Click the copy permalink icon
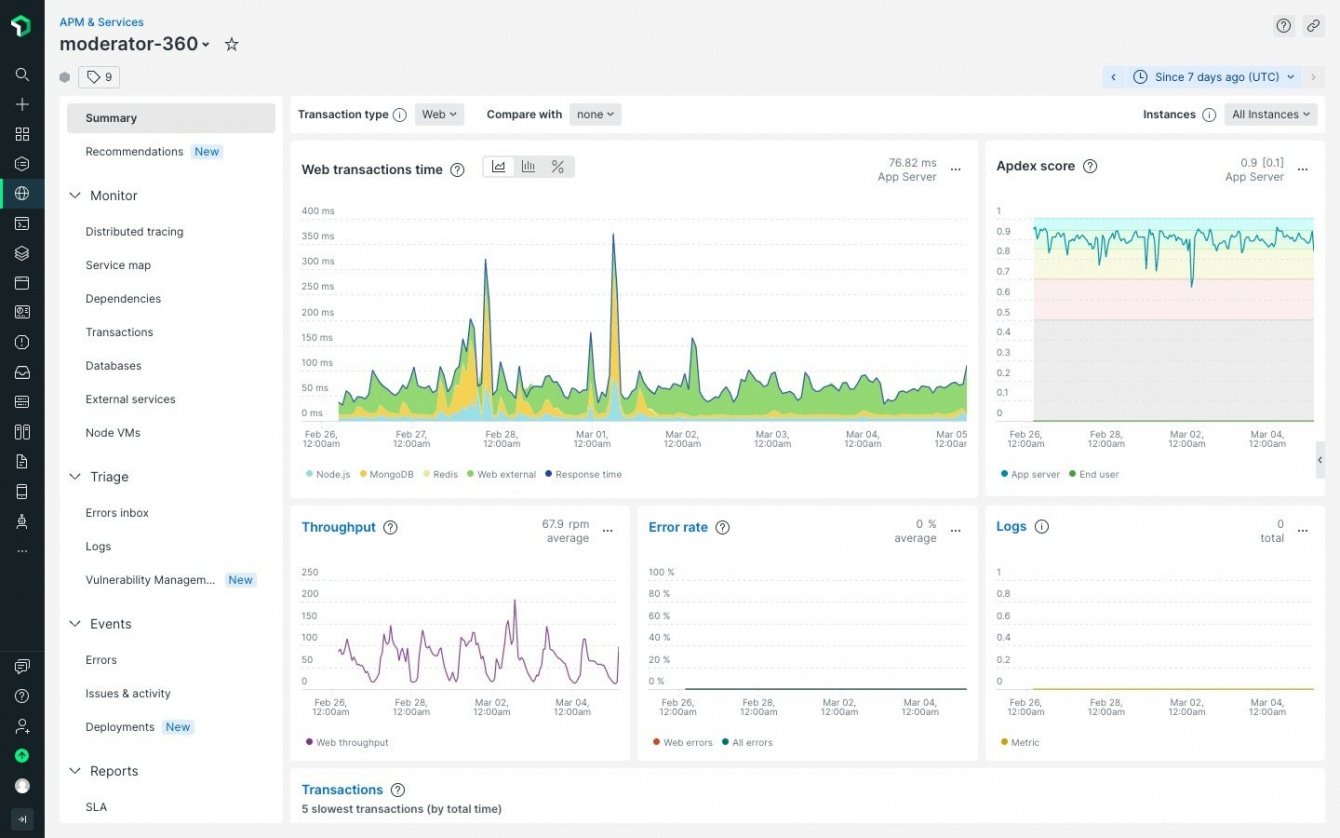Screen dimensions: 1340x838 (x=1313, y=26)
